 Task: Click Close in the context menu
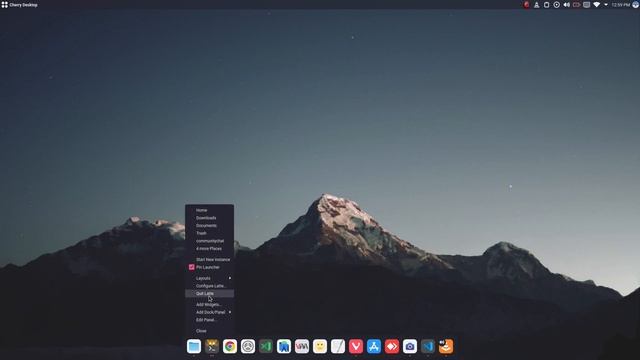pyautogui.click(x=209, y=331)
